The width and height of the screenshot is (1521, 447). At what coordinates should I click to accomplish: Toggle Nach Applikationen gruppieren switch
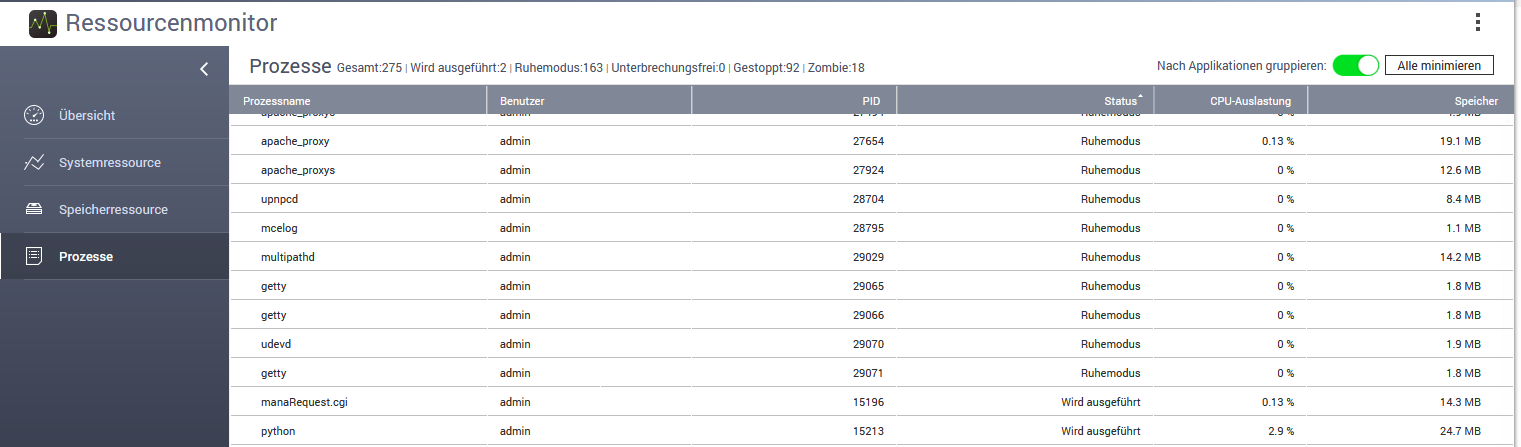pos(1355,65)
